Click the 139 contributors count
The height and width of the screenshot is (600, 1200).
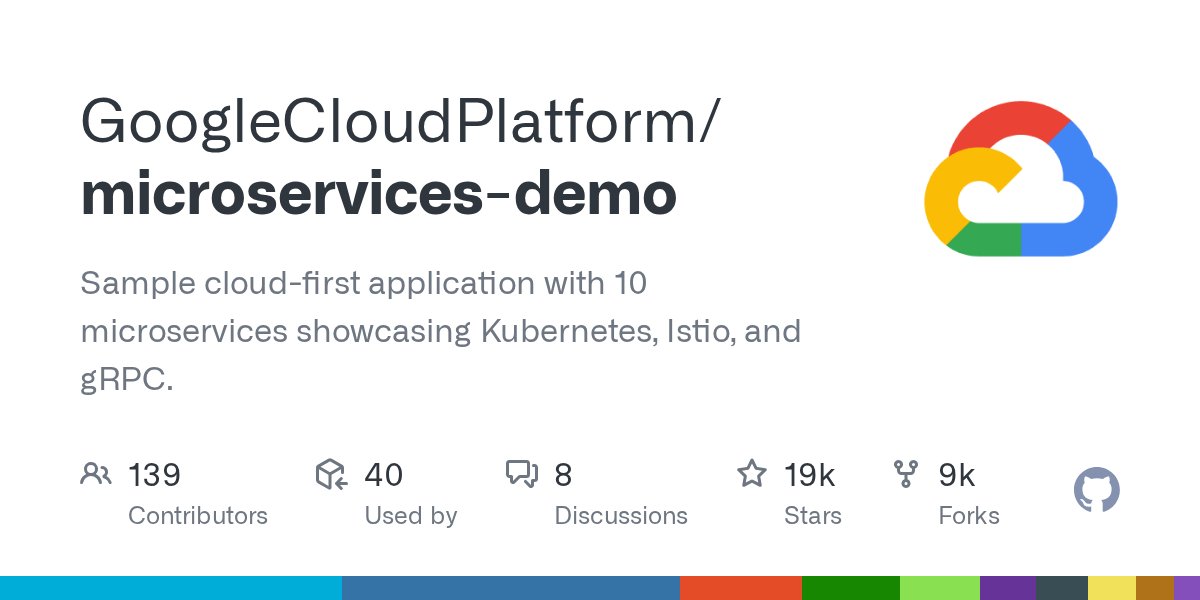coord(155,474)
